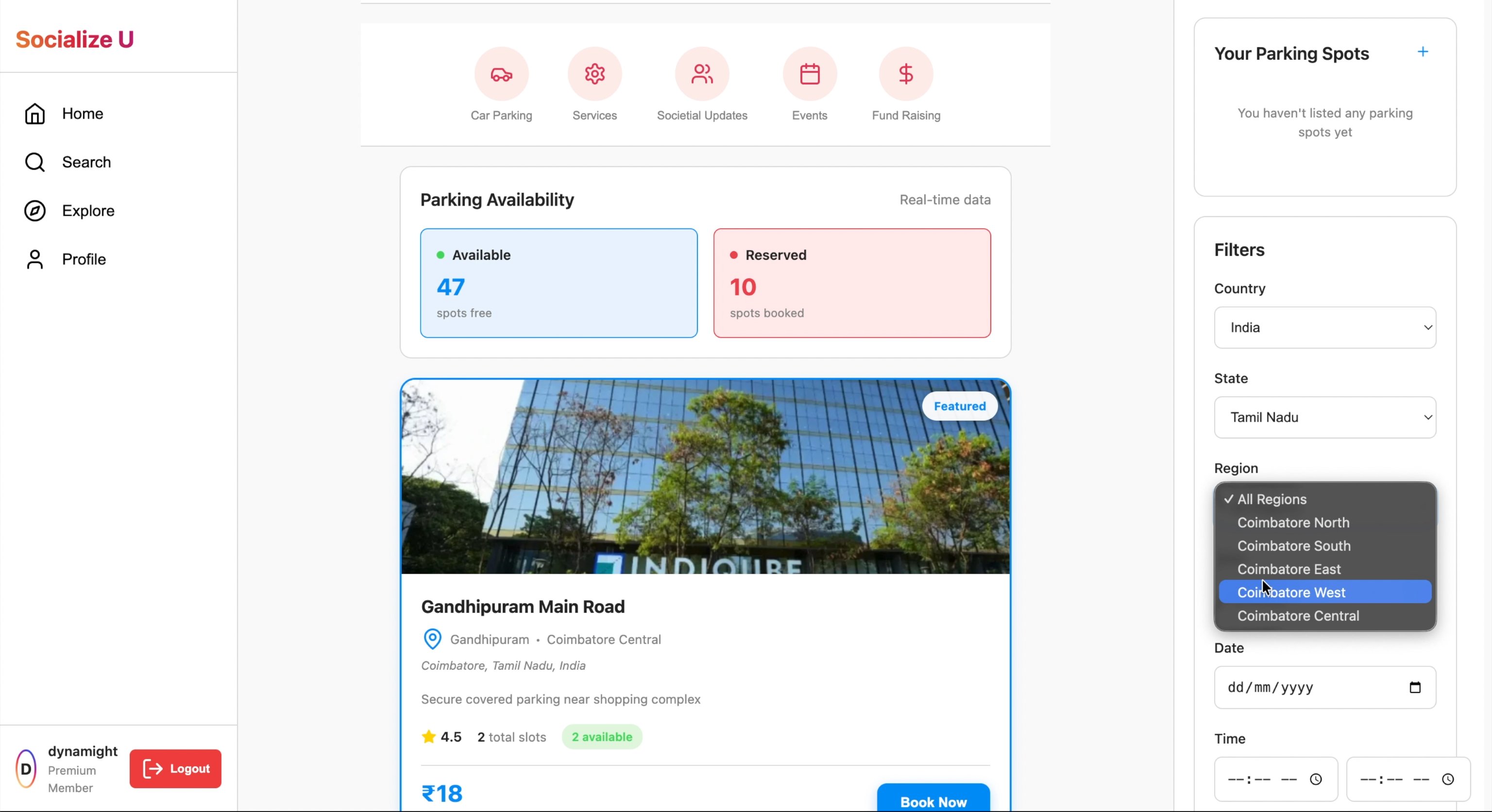Expand the State dropdown showing Tamil Nadu
The width and height of the screenshot is (1492, 812).
(1324, 417)
